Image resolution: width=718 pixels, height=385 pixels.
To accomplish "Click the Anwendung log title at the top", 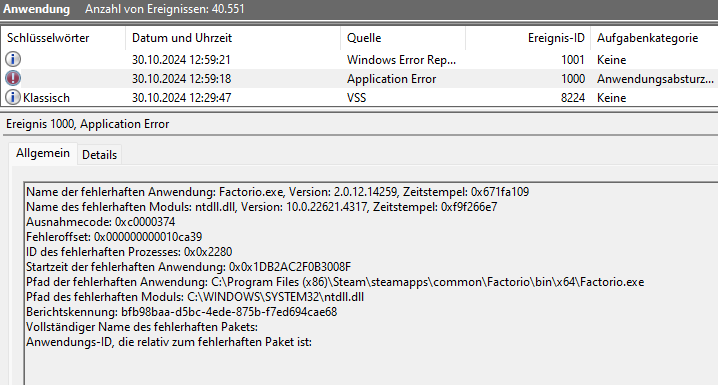I will (37, 9).
